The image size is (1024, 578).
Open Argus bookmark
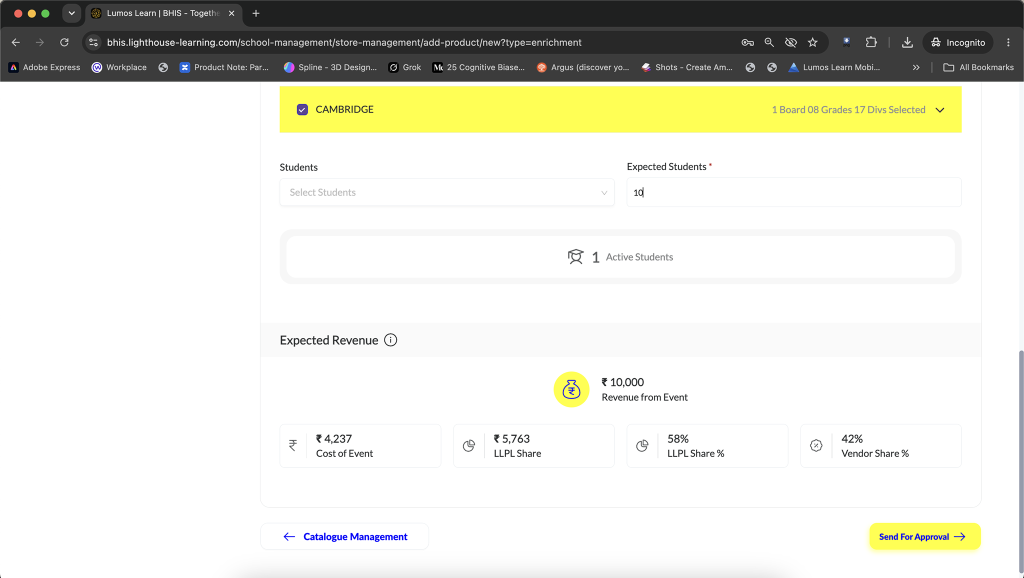coord(583,67)
